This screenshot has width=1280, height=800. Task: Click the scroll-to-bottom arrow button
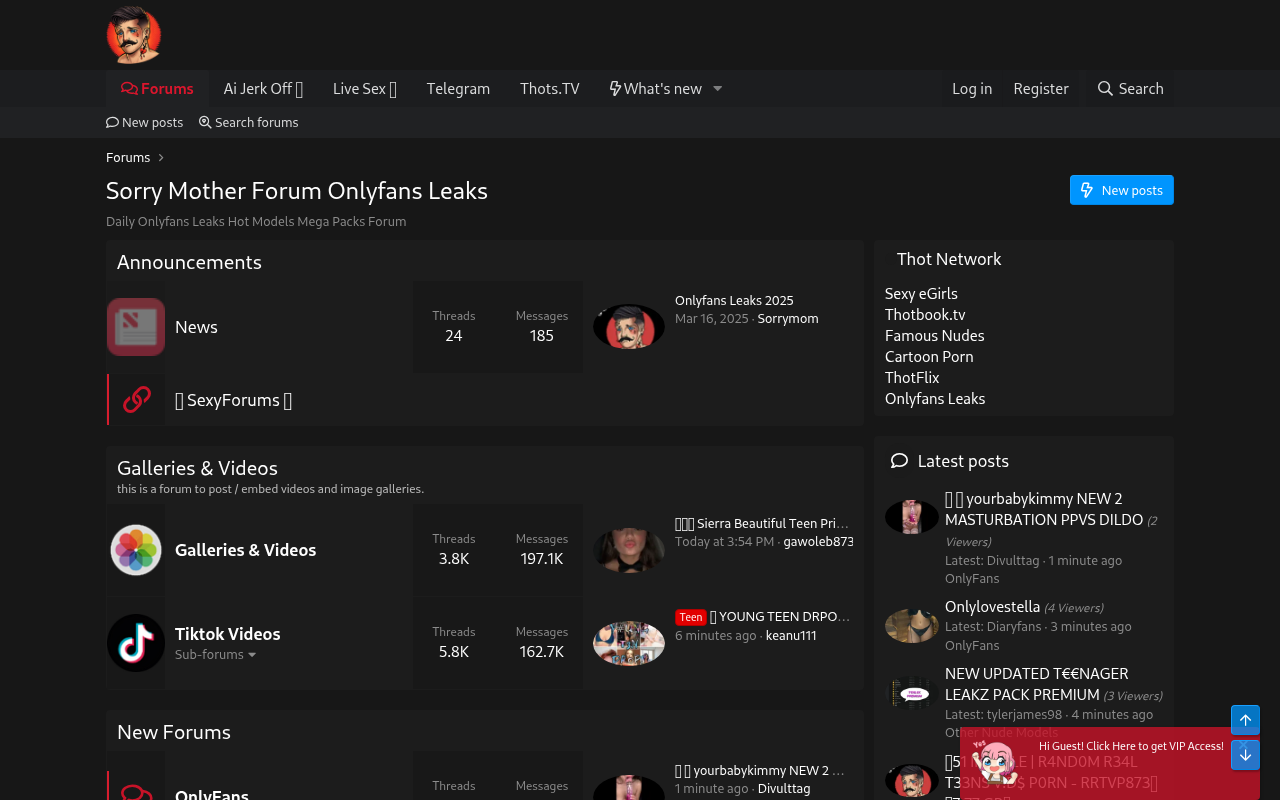coord(1245,755)
